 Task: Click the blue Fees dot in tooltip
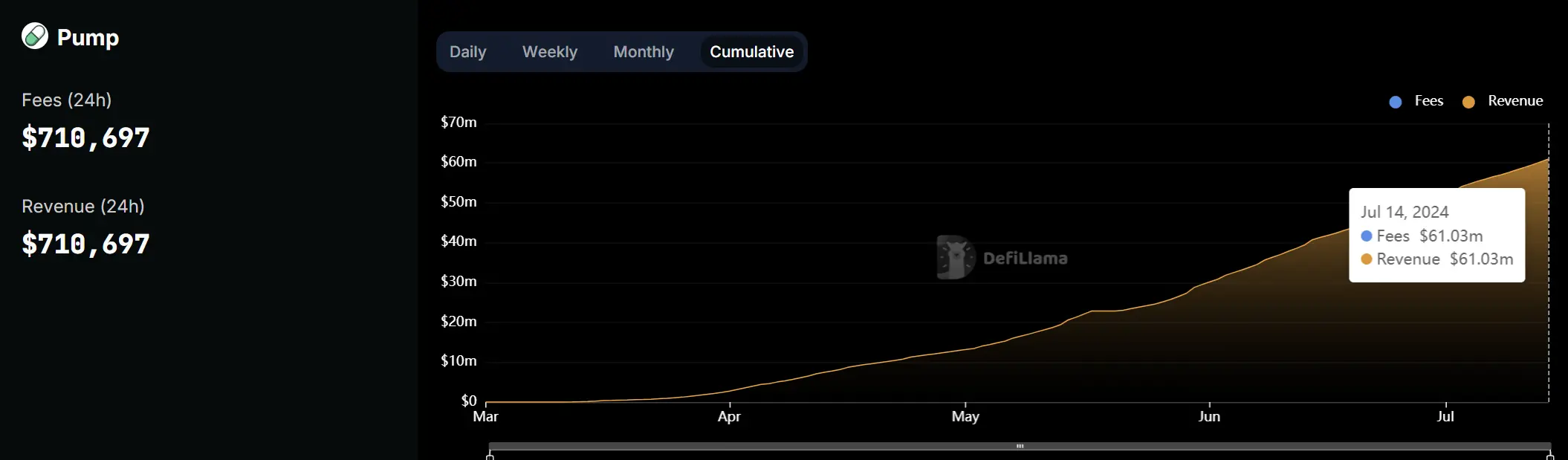(1366, 236)
